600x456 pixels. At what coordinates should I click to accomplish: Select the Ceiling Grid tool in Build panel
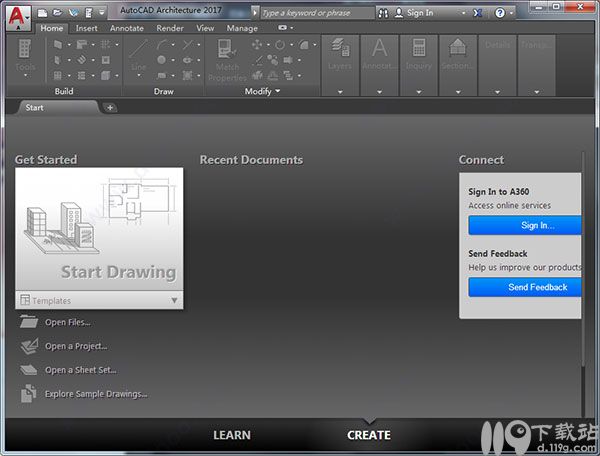click(82, 75)
